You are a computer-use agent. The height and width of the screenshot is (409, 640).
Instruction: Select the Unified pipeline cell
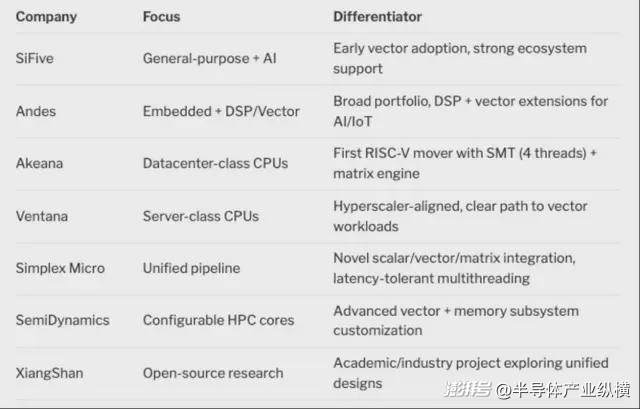tap(193, 268)
